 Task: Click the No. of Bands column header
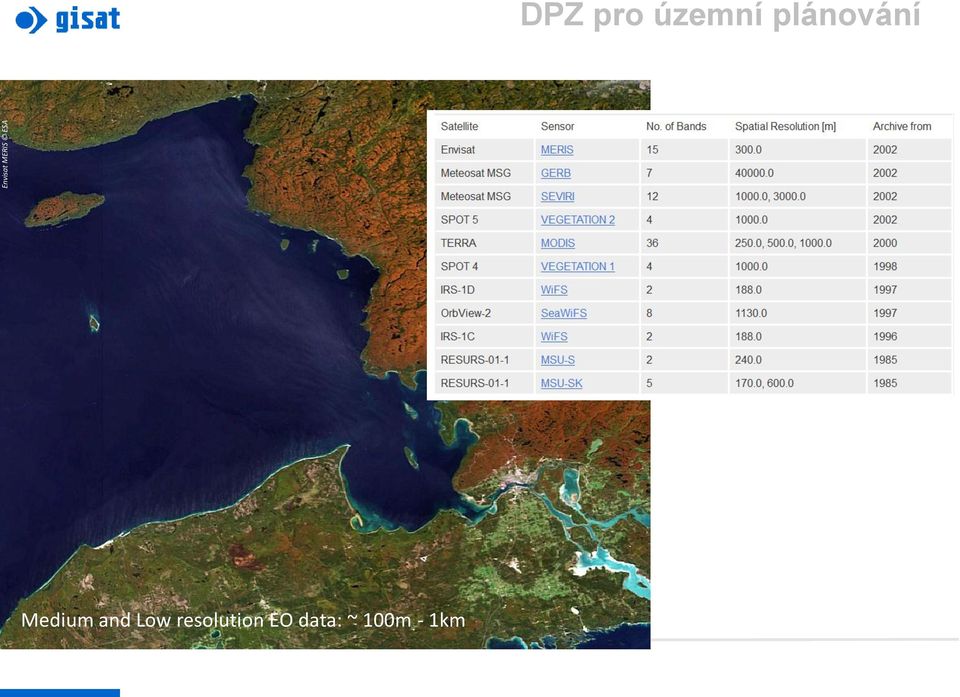coord(676,126)
